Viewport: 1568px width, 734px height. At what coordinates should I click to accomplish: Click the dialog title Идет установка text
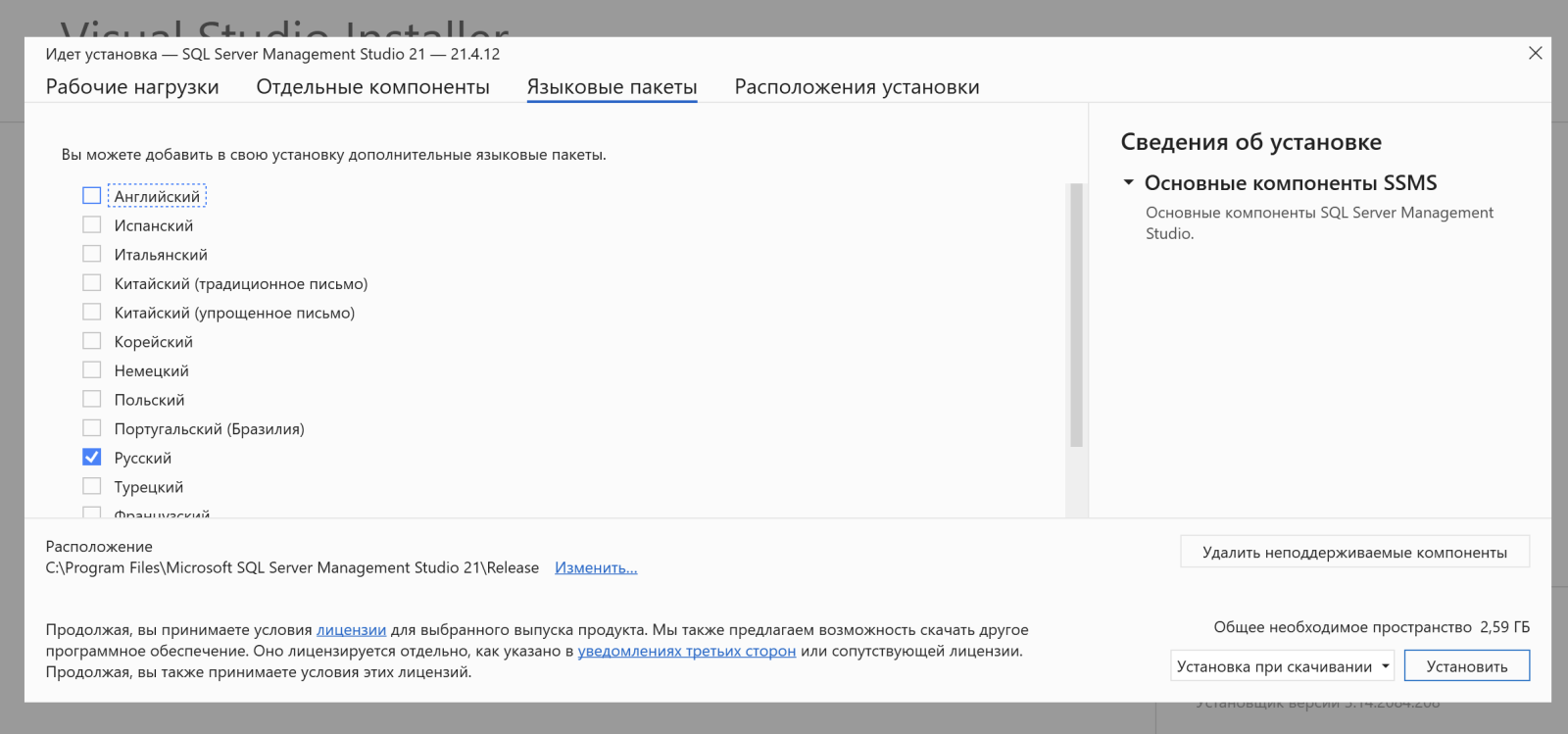272,54
